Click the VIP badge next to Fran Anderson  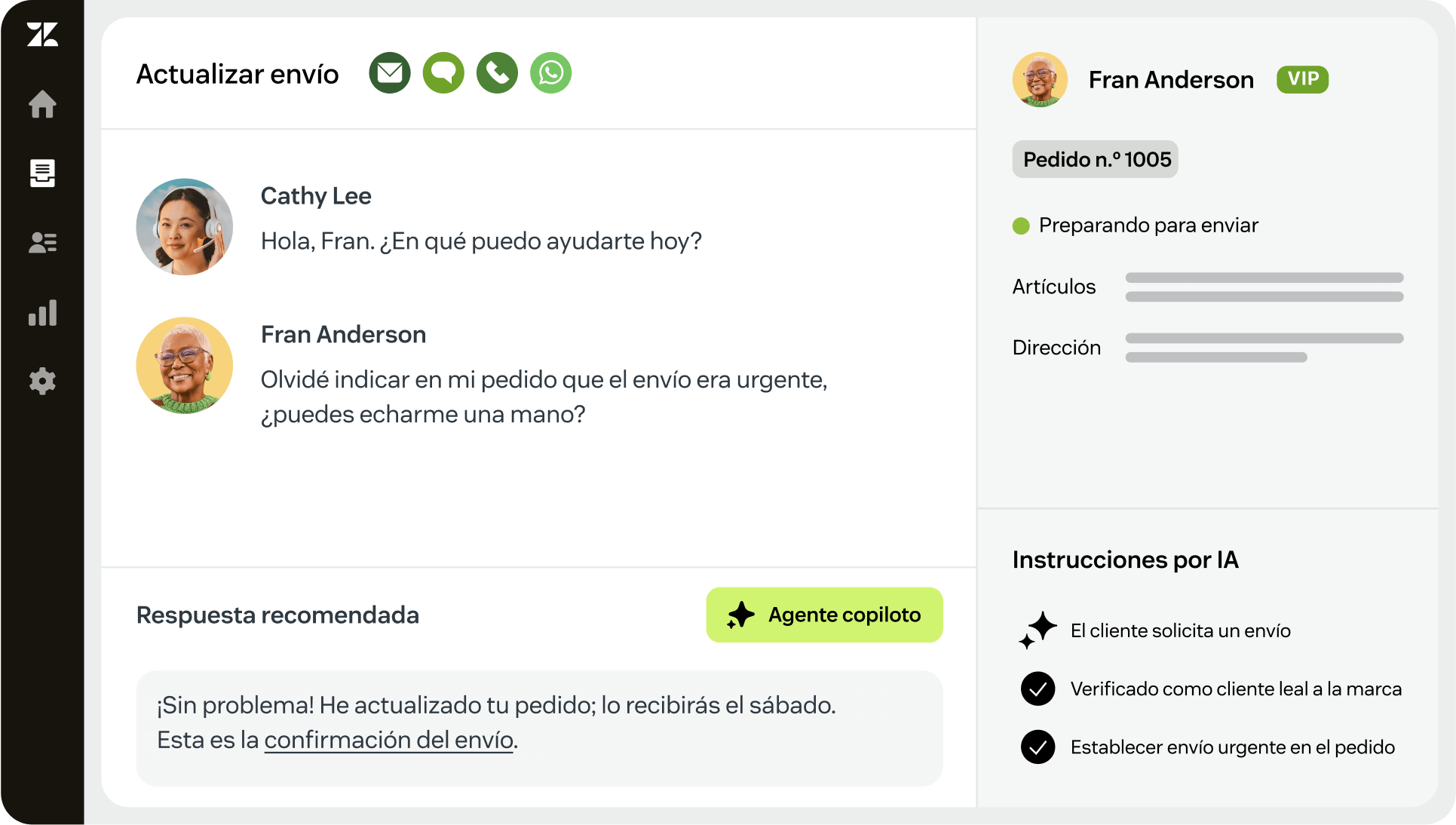pos(1302,79)
